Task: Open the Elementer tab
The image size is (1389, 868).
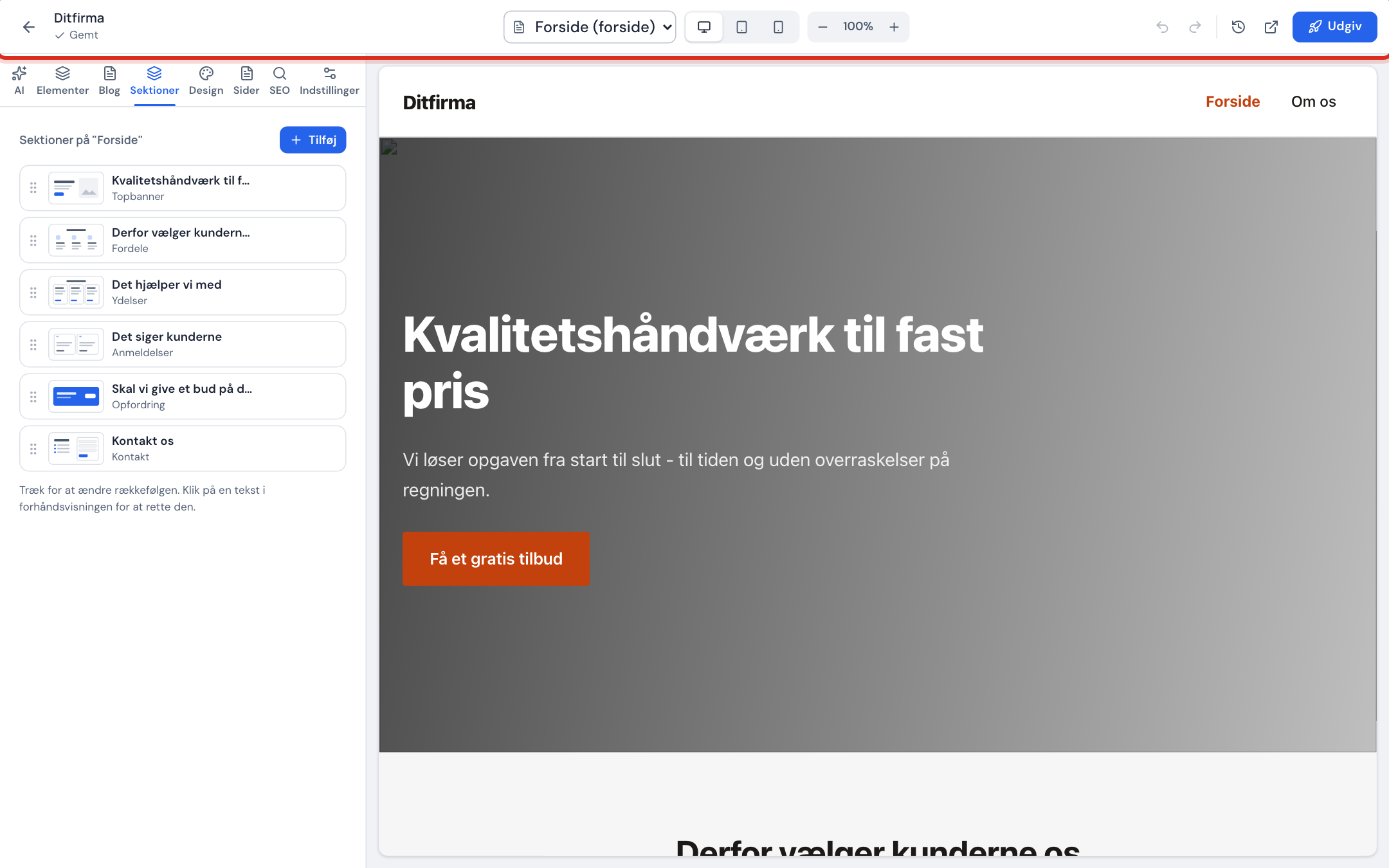Action: pos(62,81)
